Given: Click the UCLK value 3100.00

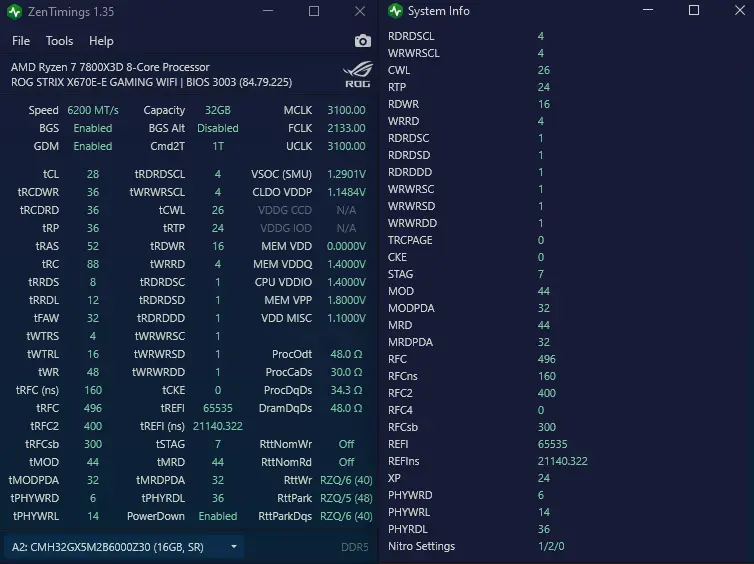Looking at the screenshot, I should [x=346, y=146].
